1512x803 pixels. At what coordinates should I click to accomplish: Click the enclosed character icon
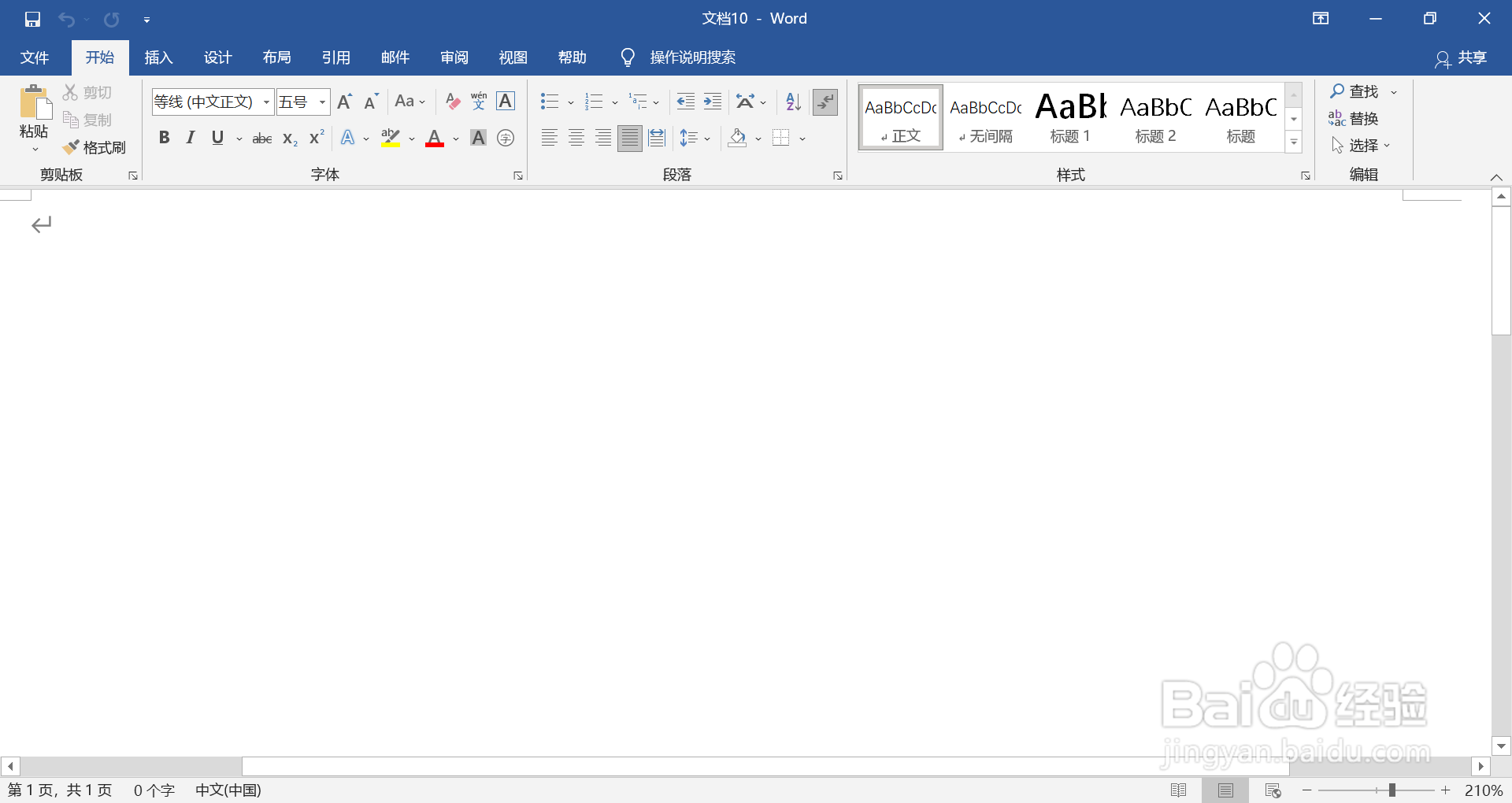[506, 139]
